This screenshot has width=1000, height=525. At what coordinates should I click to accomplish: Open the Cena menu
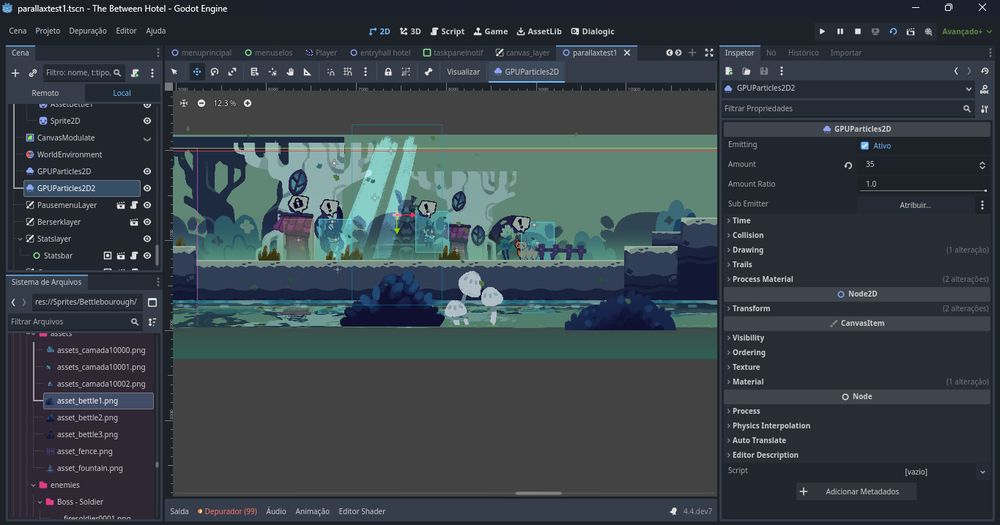coord(18,31)
